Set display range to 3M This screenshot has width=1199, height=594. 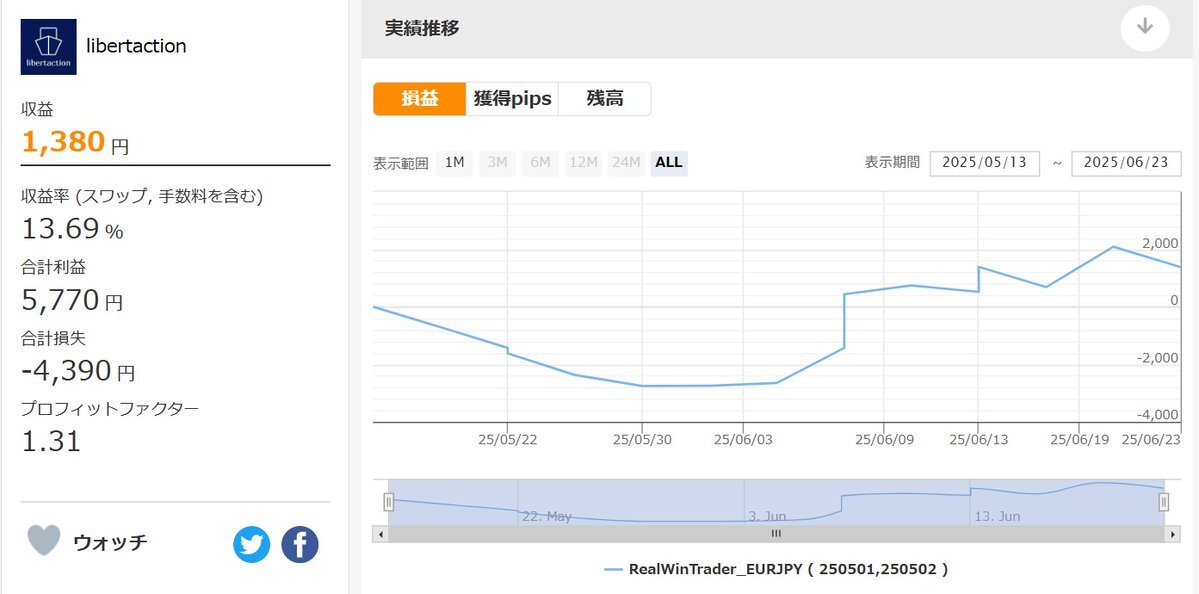pyautogui.click(x=497, y=163)
